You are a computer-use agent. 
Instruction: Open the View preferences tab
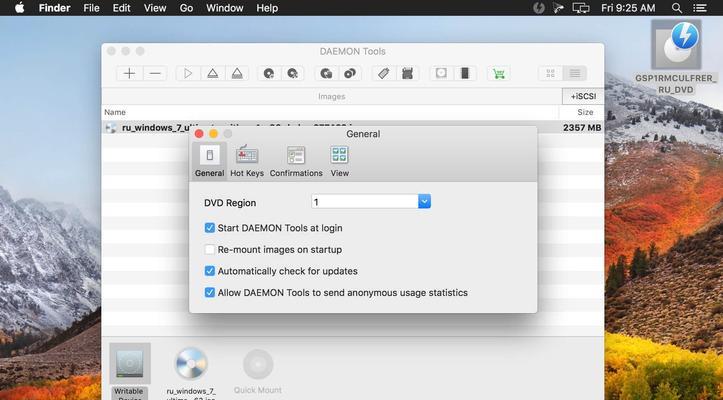pyautogui.click(x=340, y=161)
